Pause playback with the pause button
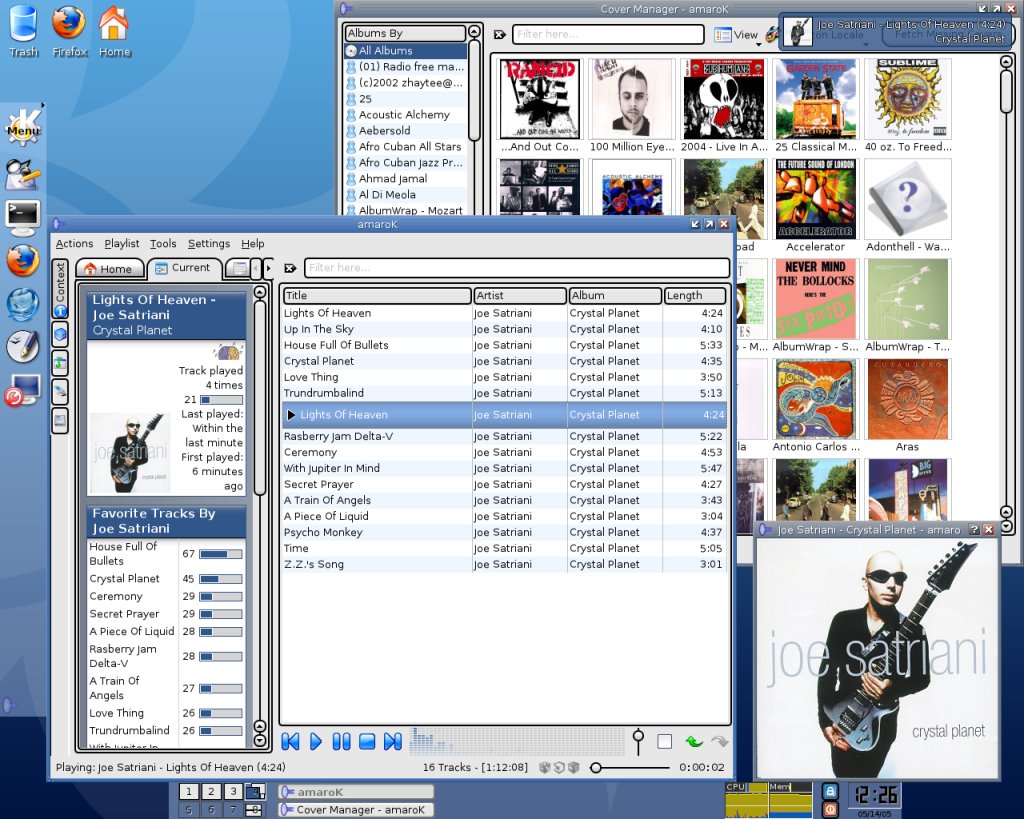The image size is (1024, 819). (341, 741)
